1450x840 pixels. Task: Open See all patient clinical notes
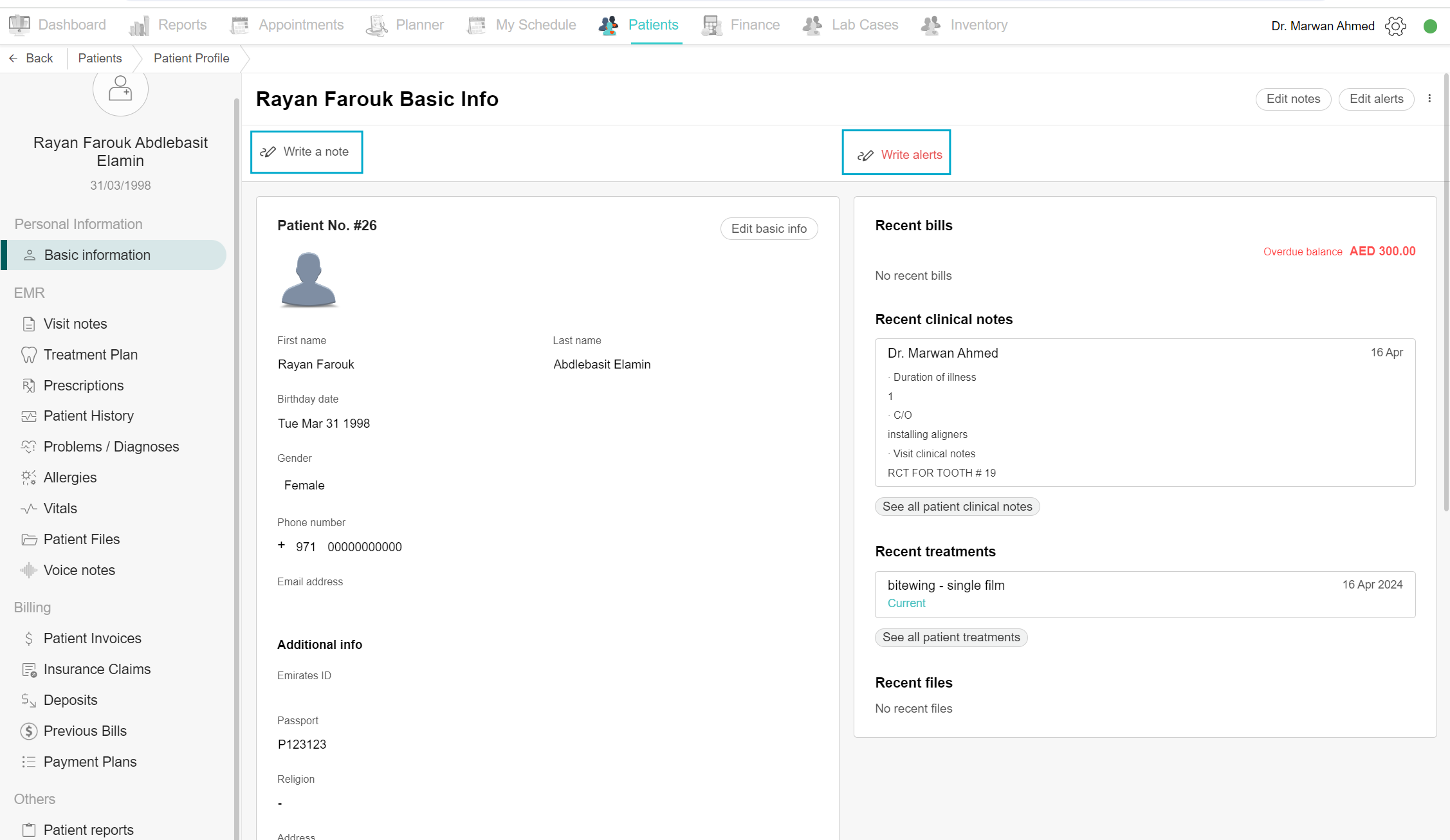click(957, 507)
